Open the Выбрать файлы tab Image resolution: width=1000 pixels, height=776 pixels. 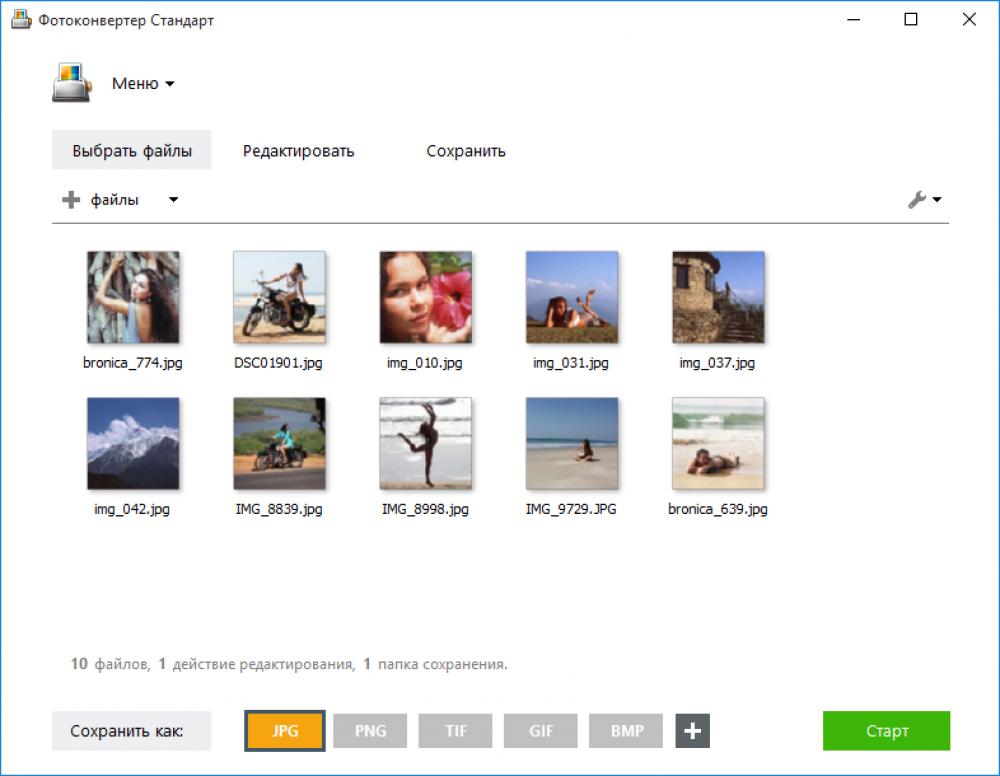pos(131,148)
